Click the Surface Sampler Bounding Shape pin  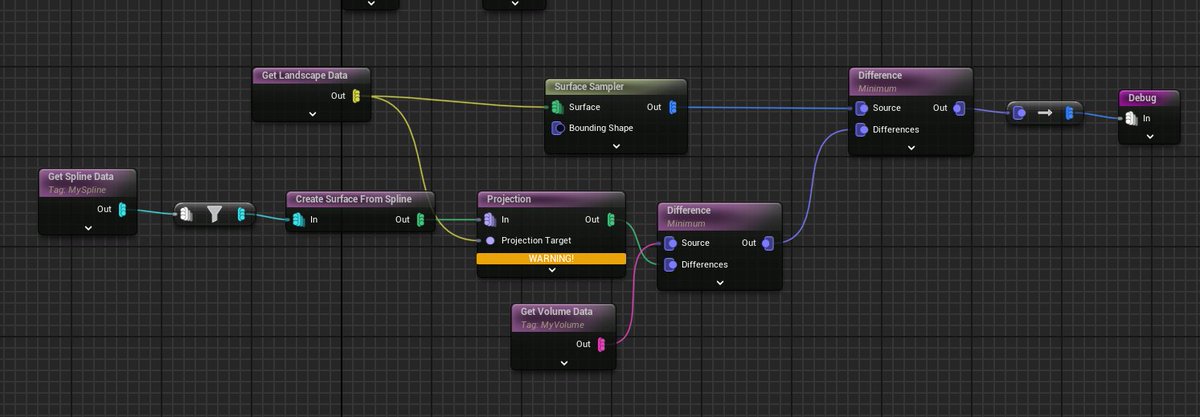point(558,128)
